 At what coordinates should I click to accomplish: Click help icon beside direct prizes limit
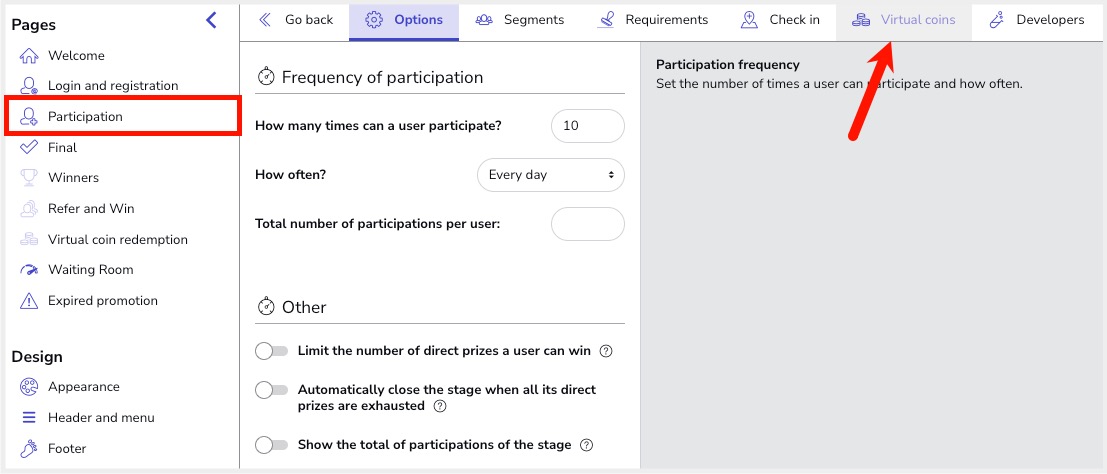(605, 352)
